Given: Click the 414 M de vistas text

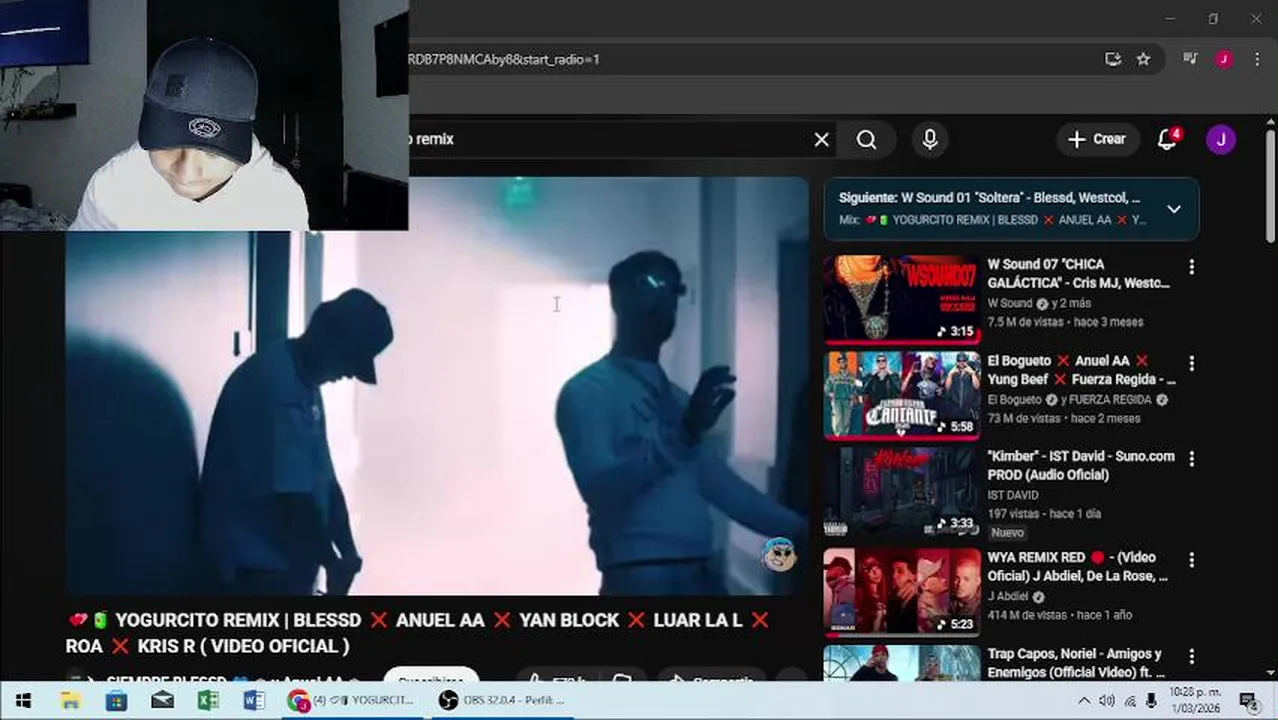Looking at the screenshot, I should pos(1028,615).
